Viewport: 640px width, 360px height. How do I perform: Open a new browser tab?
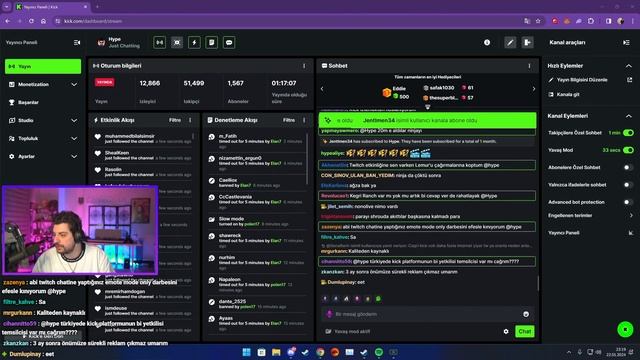[x=97, y=7]
